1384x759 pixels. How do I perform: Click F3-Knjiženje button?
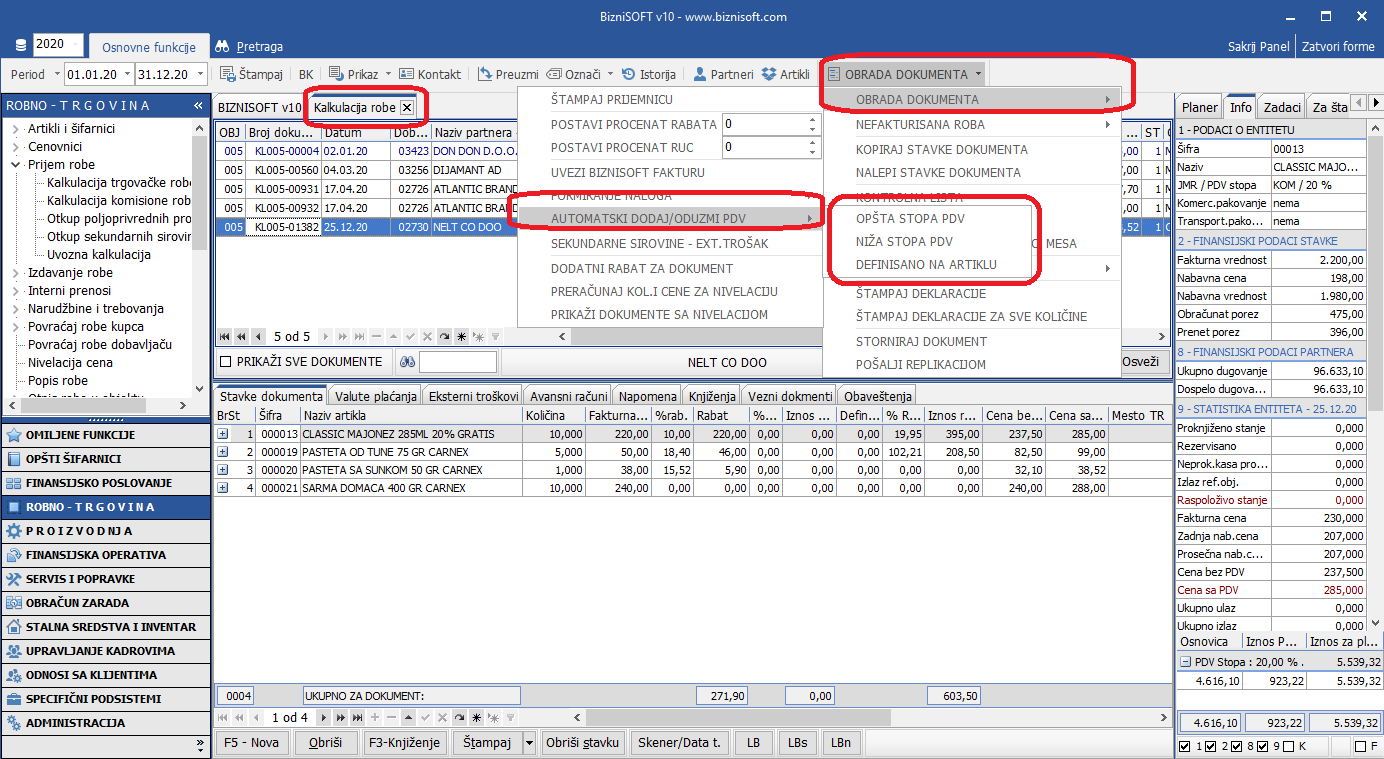tap(405, 743)
